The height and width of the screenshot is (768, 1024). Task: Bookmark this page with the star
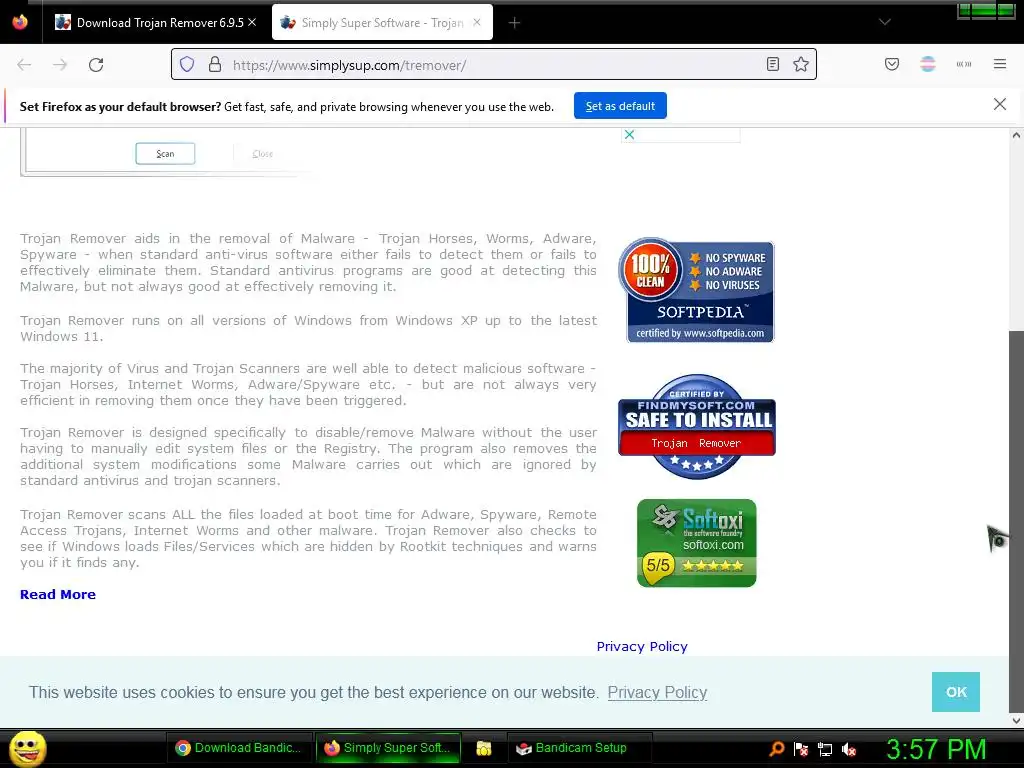801,64
